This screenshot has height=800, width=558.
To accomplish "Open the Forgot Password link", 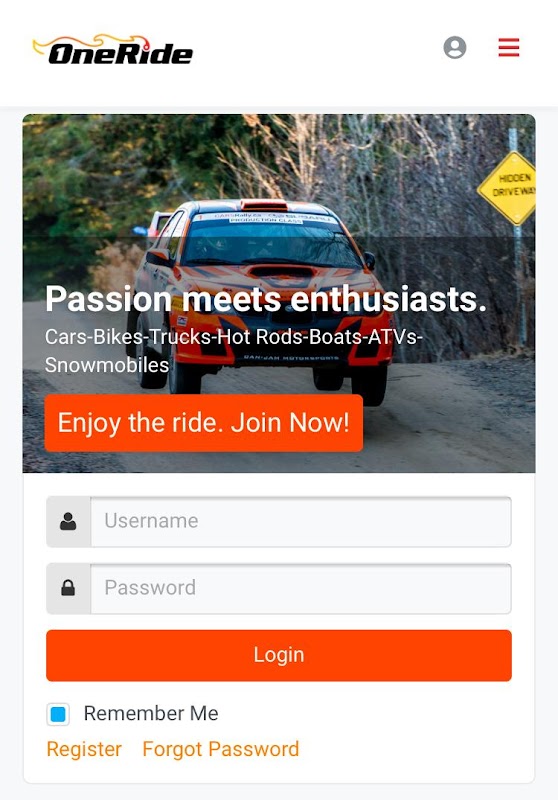I will [x=221, y=749].
